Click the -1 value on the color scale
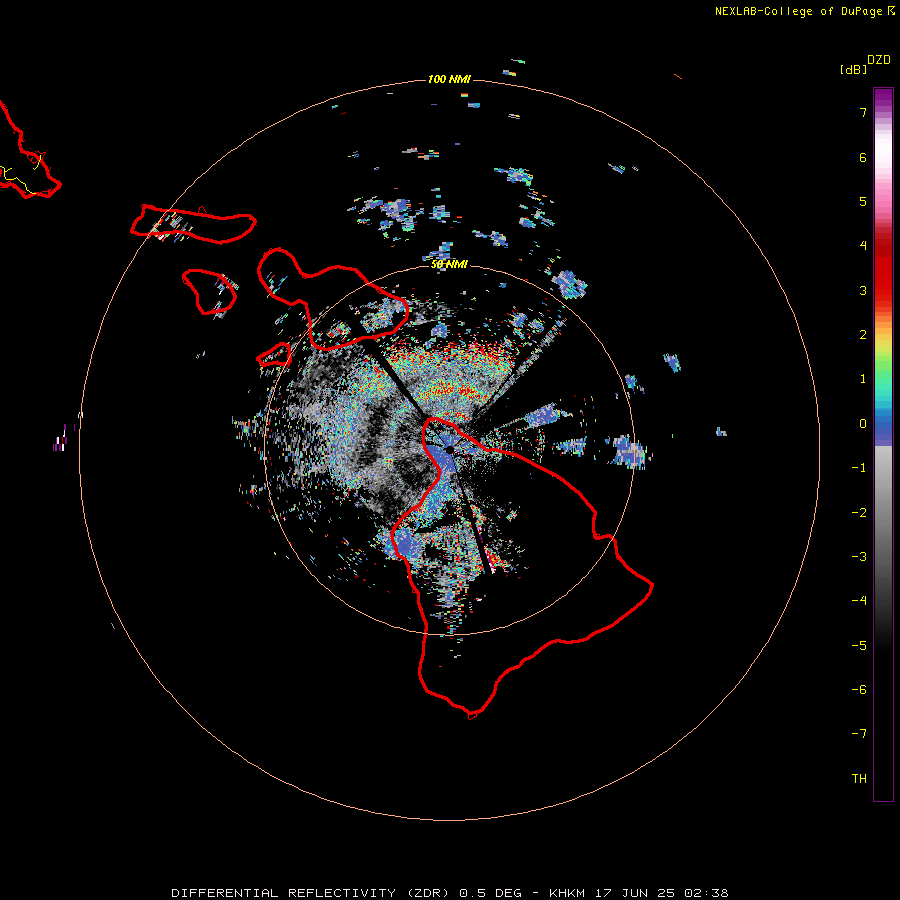 coord(859,468)
